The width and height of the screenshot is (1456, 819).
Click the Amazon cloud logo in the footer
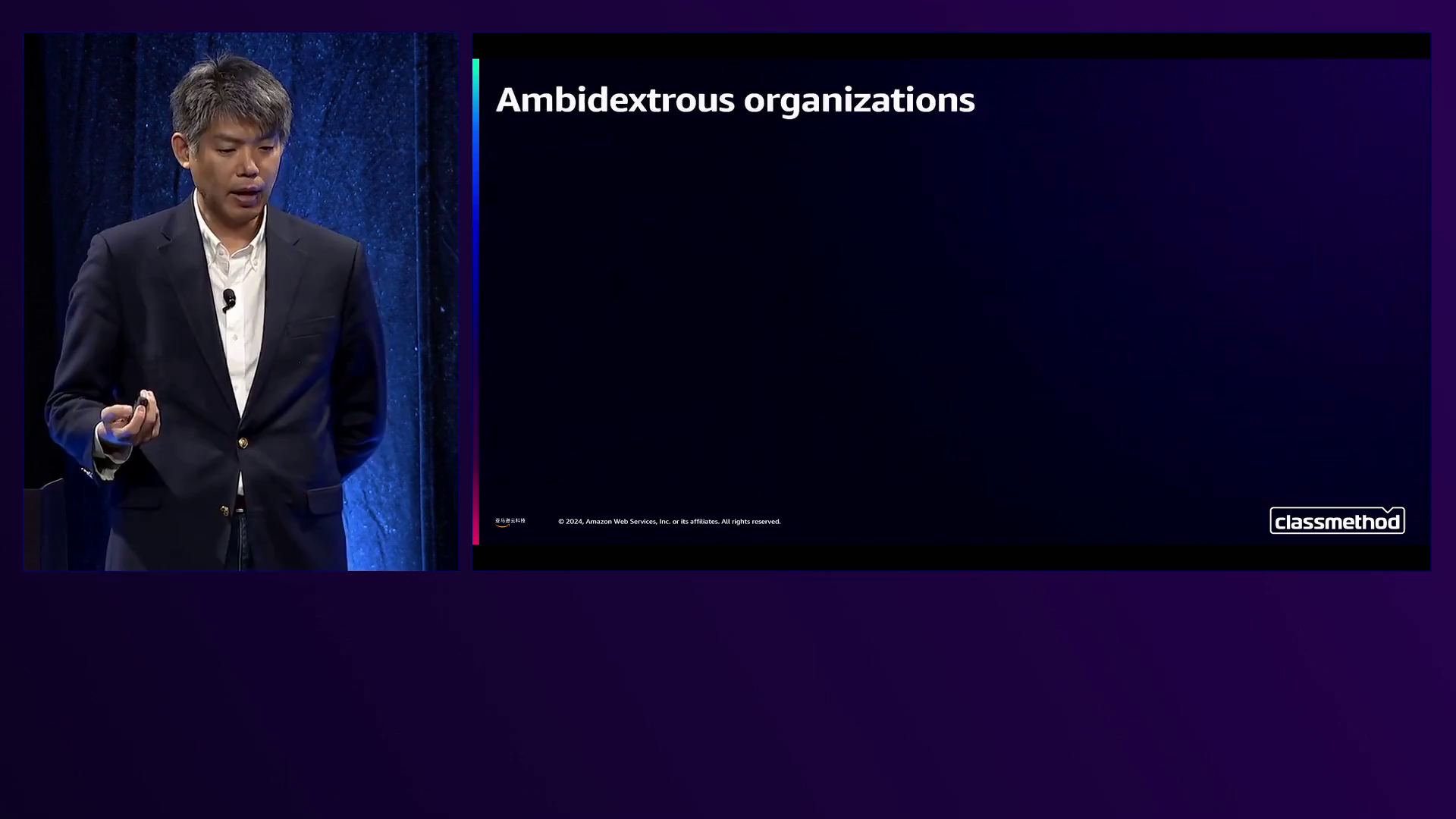510,521
